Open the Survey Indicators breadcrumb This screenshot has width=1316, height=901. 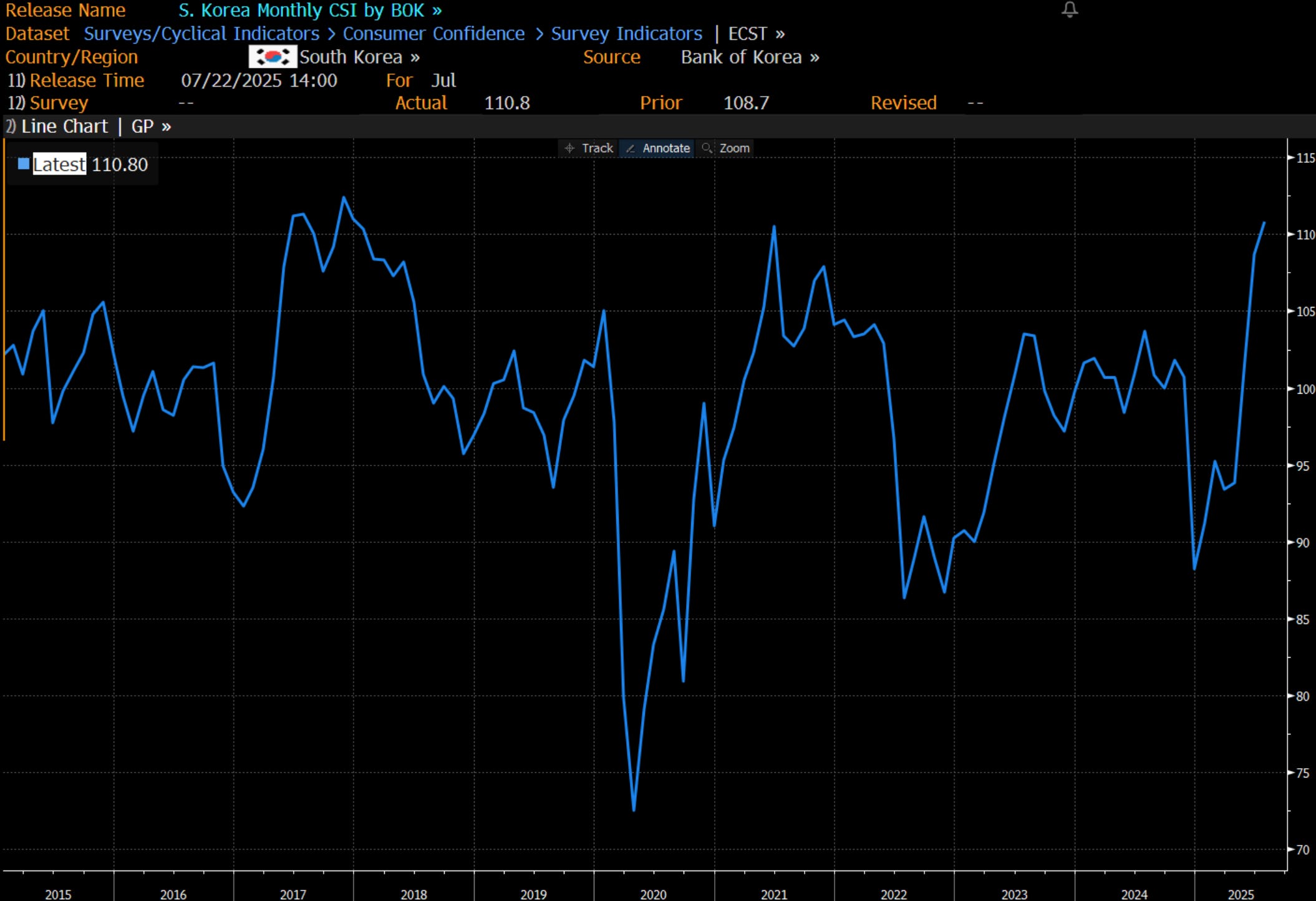[x=626, y=34]
